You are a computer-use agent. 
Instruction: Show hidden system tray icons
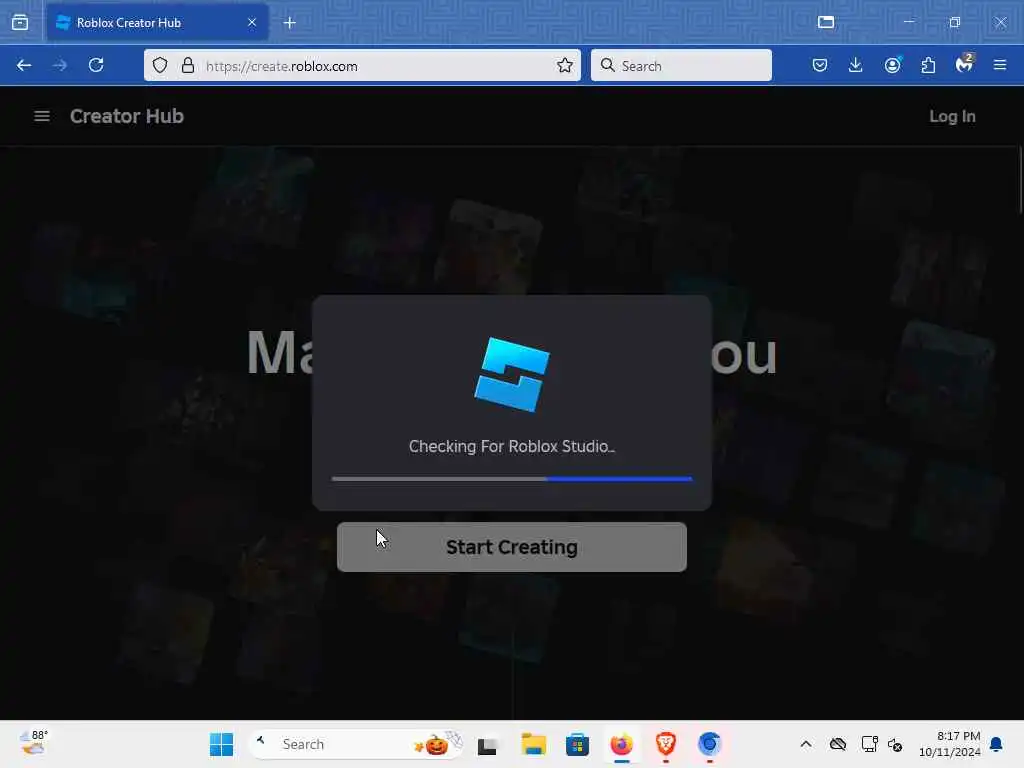[x=806, y=744]
